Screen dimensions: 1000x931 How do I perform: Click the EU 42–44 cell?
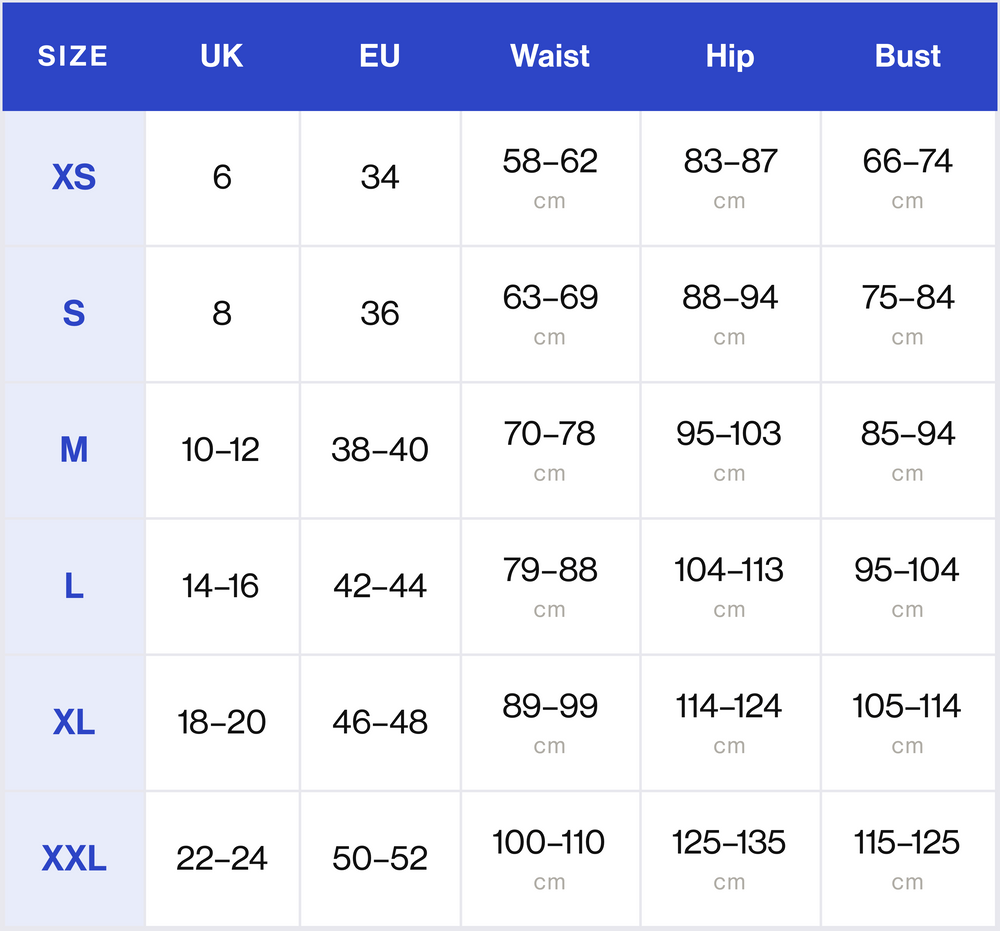[x=380, y=587]
